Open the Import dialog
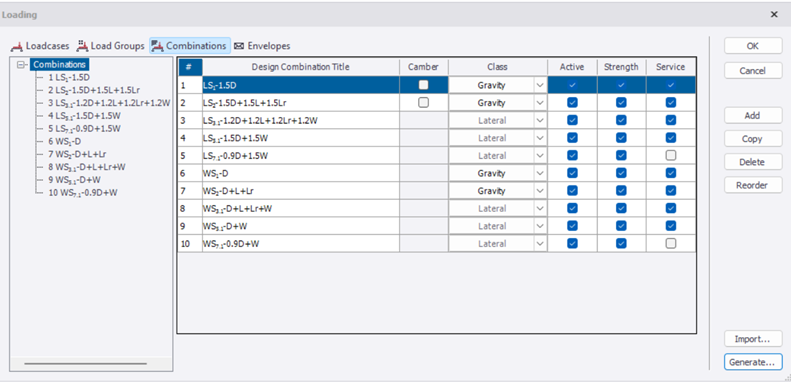 (753, 339)
